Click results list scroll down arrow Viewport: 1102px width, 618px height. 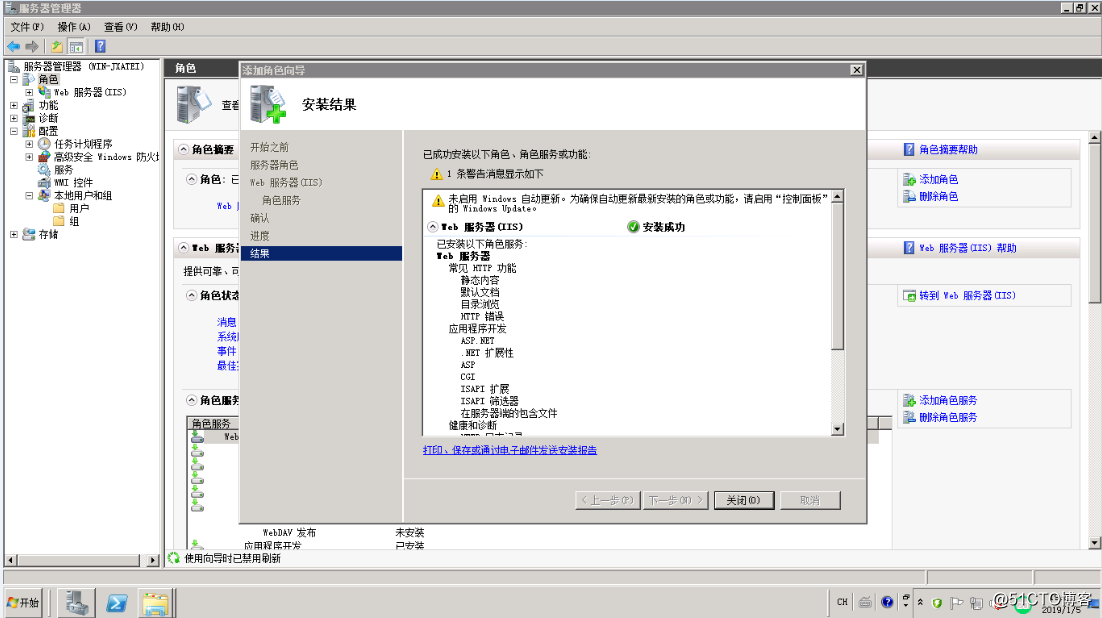(x=837, y=429)
